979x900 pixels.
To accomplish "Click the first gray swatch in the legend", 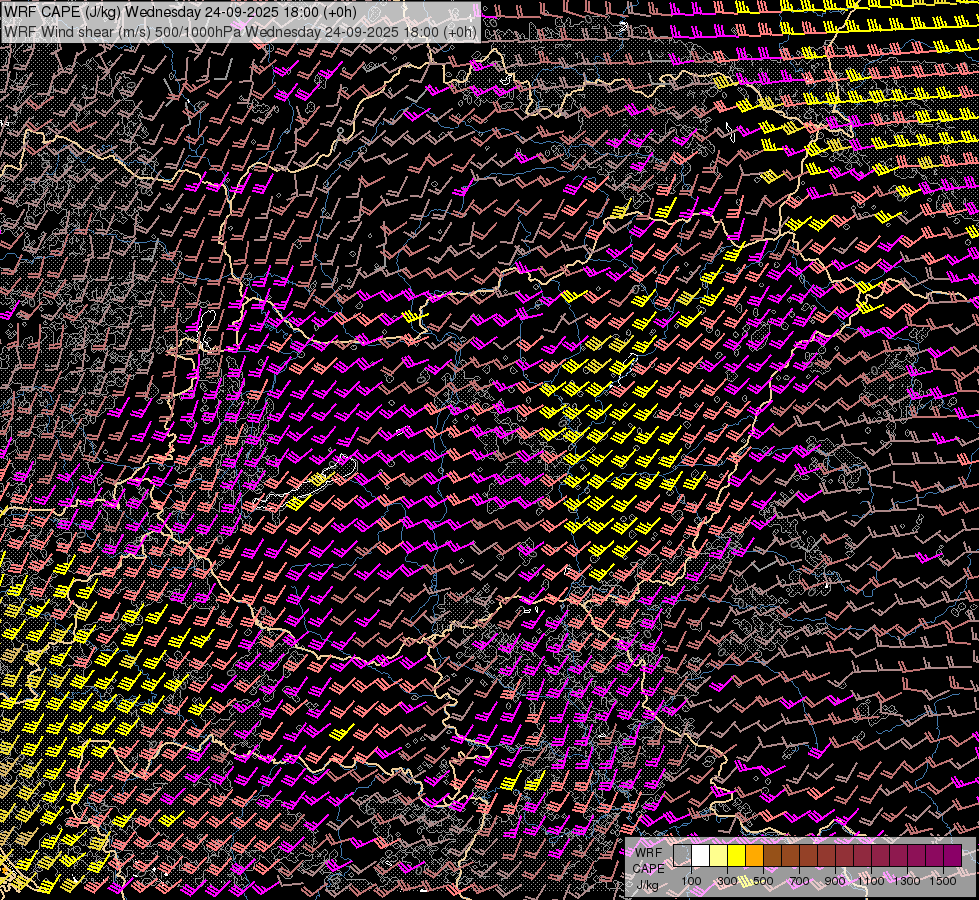I will coord(682,855).
